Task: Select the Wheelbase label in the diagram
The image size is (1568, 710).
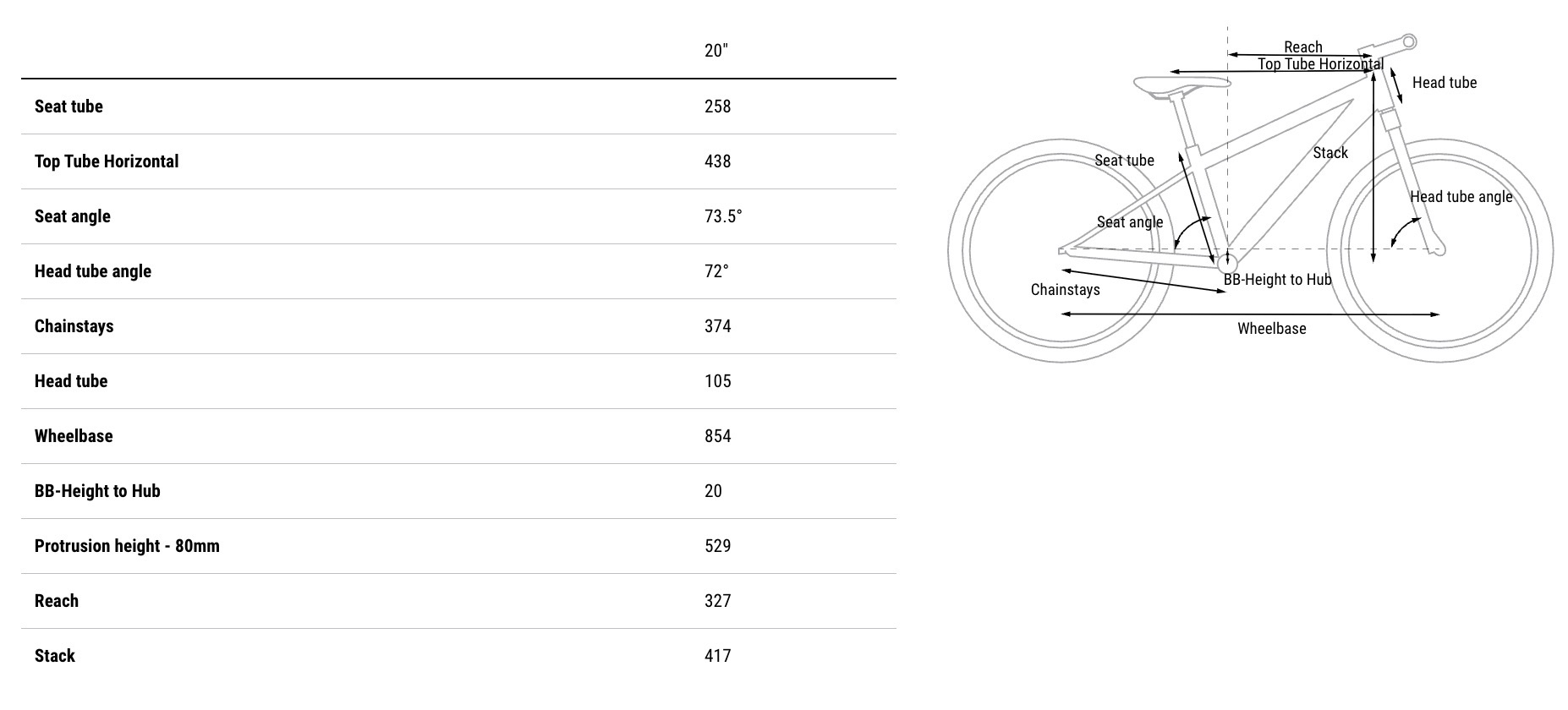Action: (x=1271, y=329)
